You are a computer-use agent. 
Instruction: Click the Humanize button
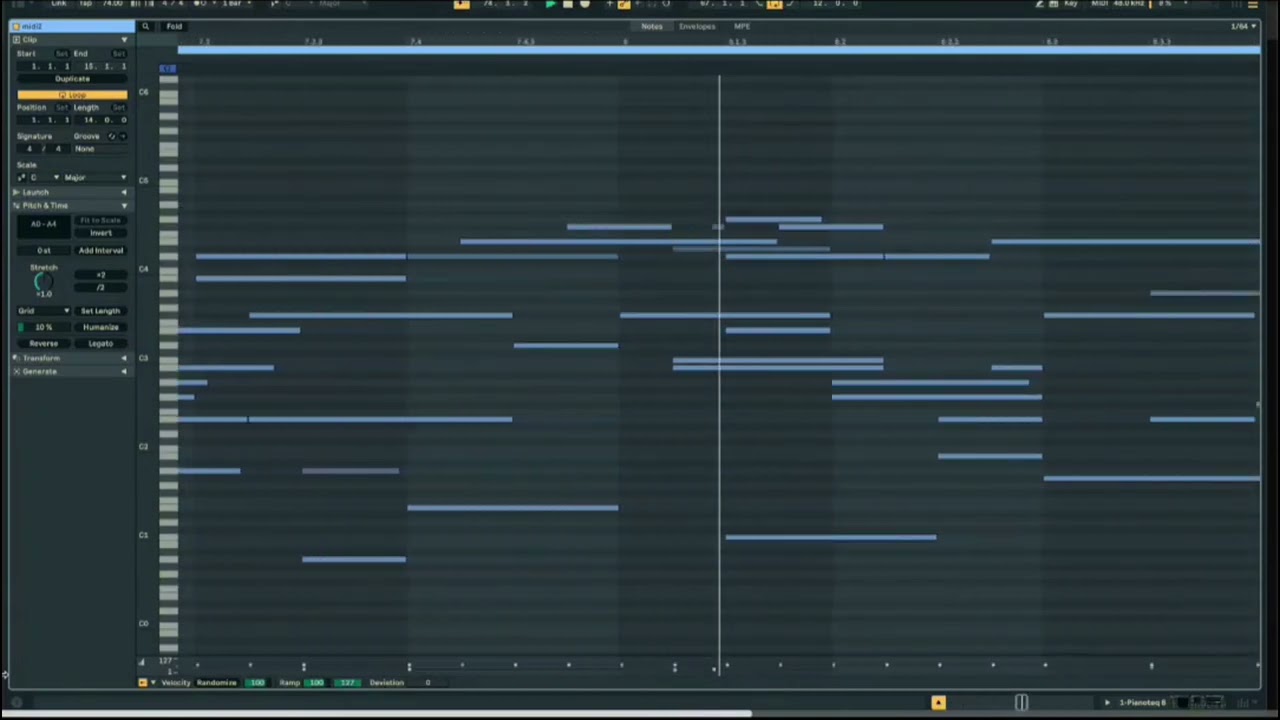[100, 327]
